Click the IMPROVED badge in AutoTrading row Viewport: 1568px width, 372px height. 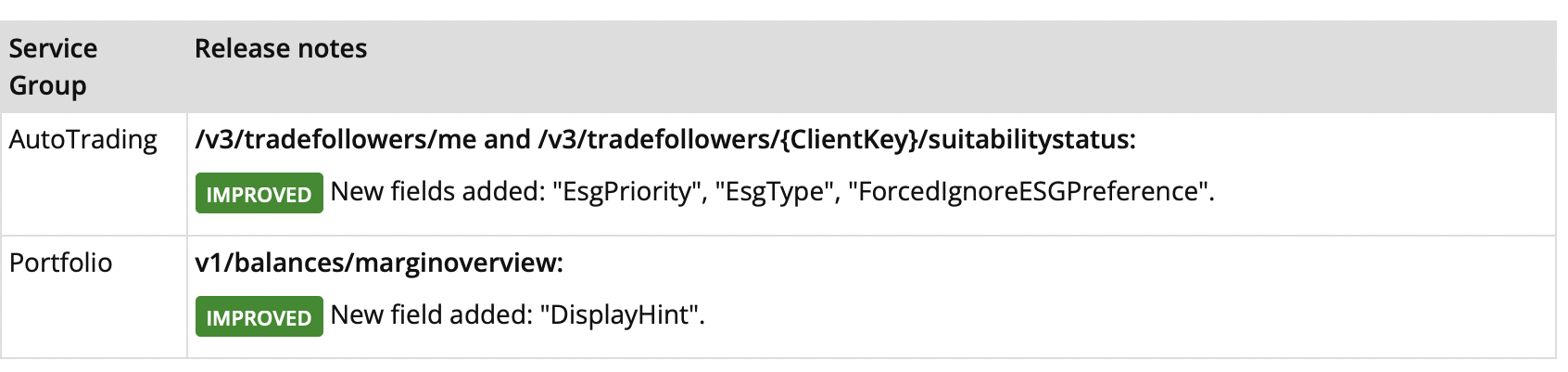click(259, 193)
